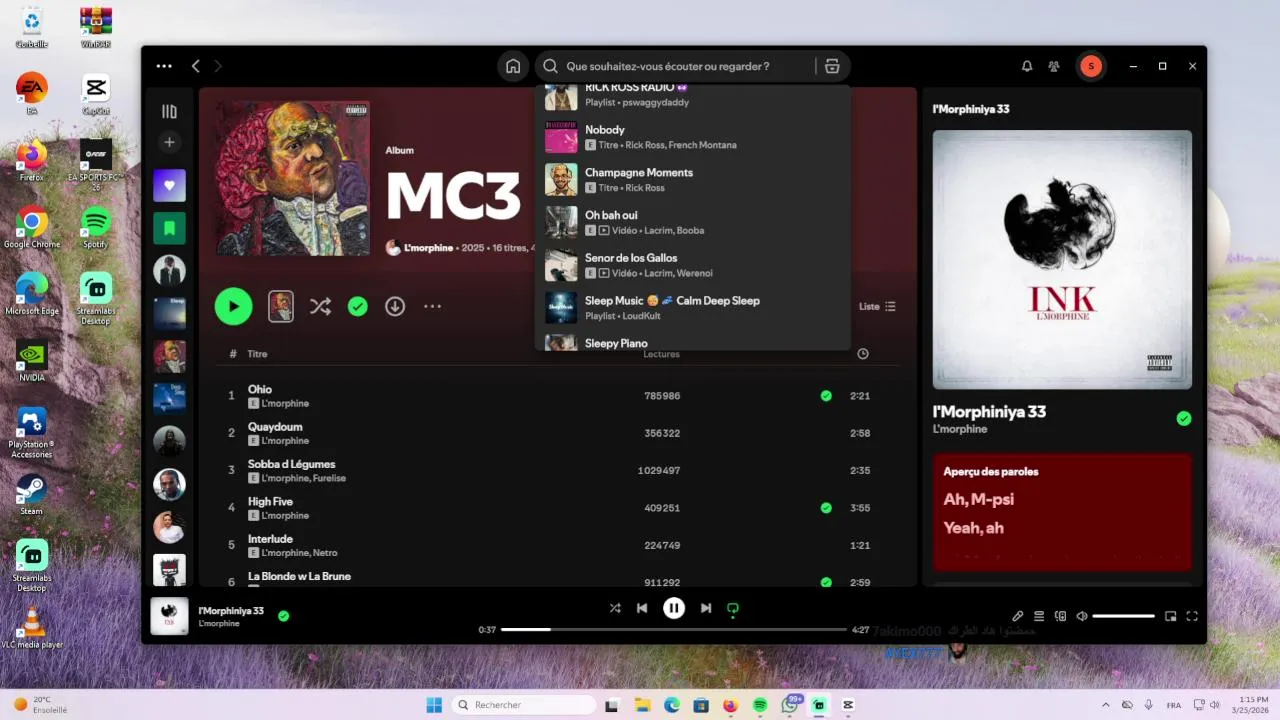Viewport: 1280px width, 720px height.
Task: Switch player to full screen
Action: (1192, 616)
